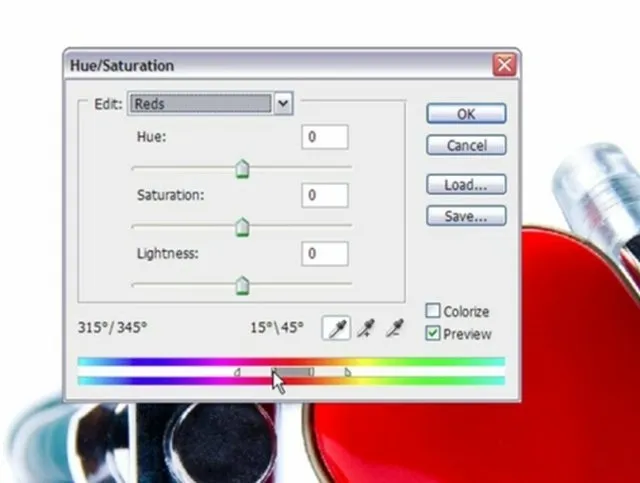Click the left outer fall-off triangle marker
The width and height of the screenshot is (640, 483).
coord(237,372)
